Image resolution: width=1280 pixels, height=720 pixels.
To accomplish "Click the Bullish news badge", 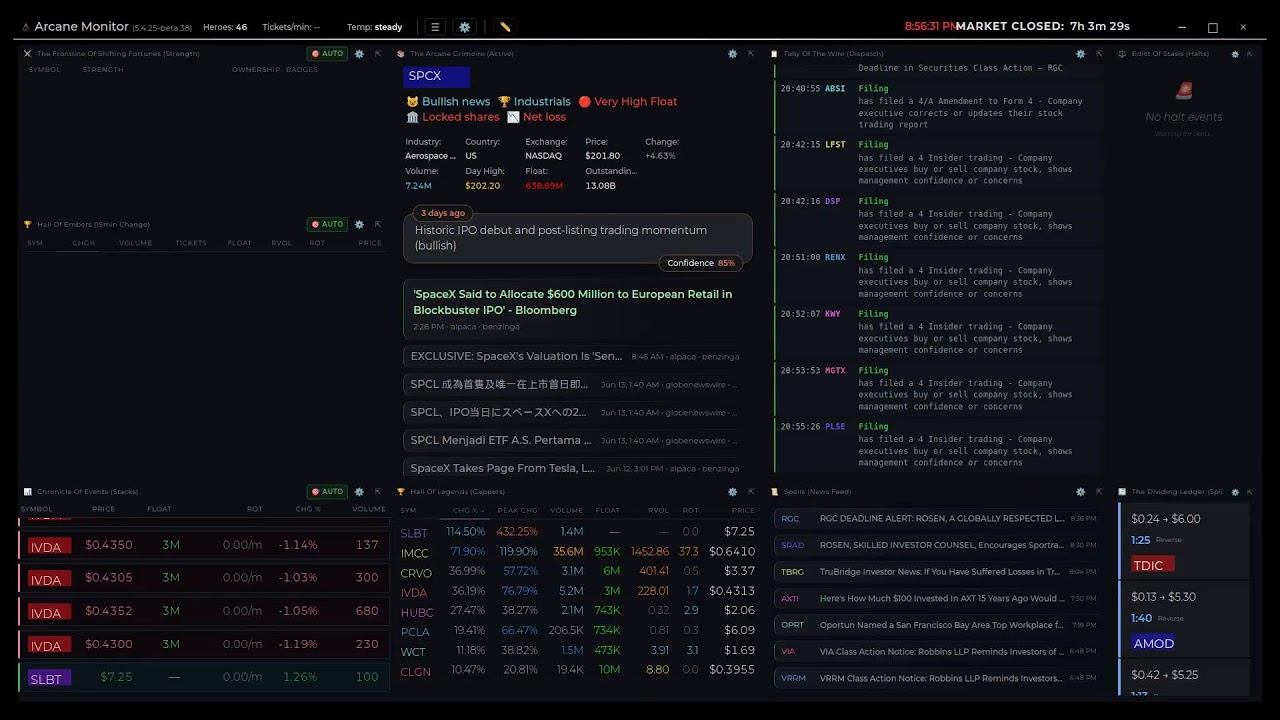I will tap(448, 102).
